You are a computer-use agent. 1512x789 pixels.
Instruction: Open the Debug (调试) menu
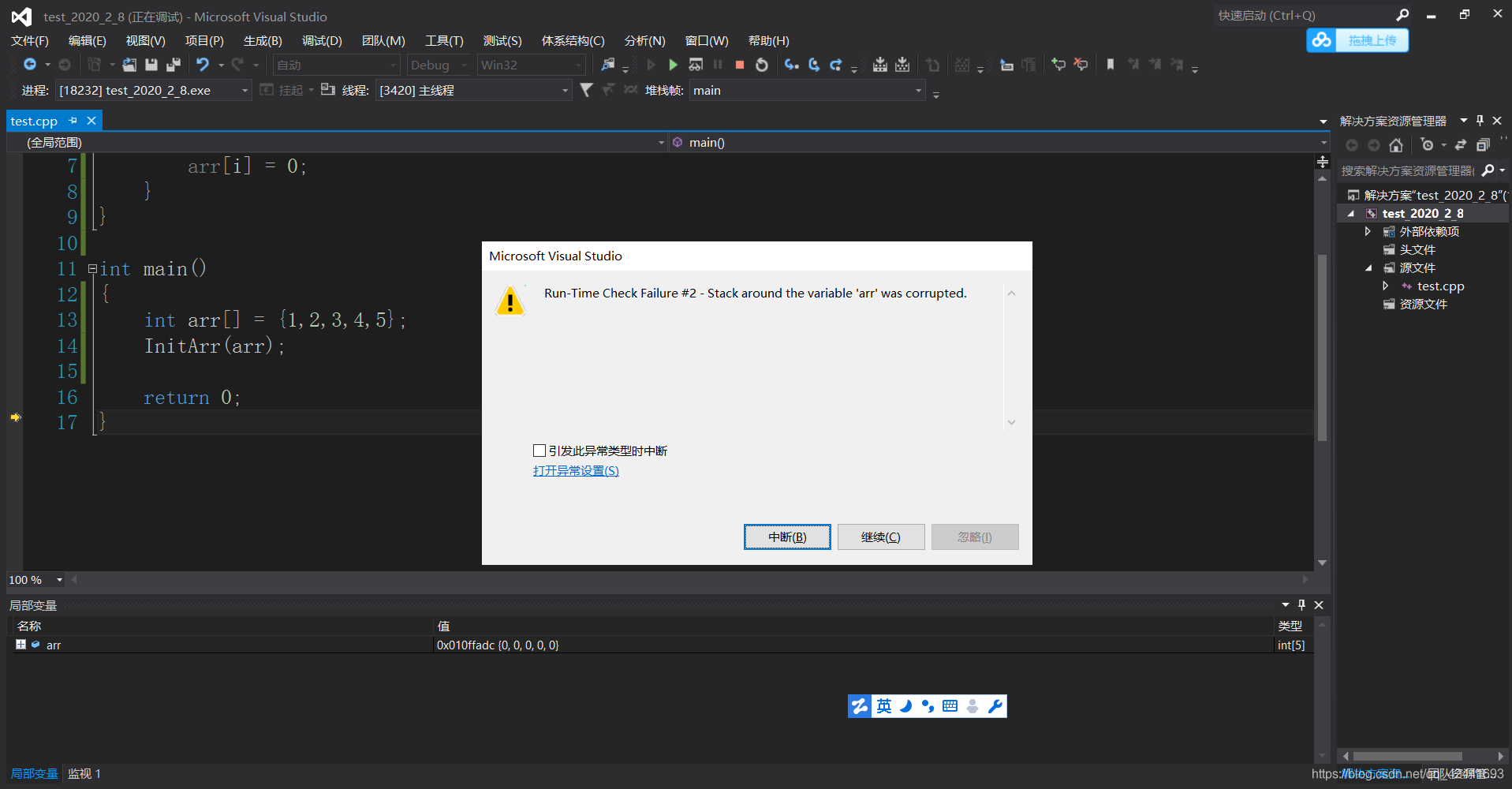tap(322, 40)
